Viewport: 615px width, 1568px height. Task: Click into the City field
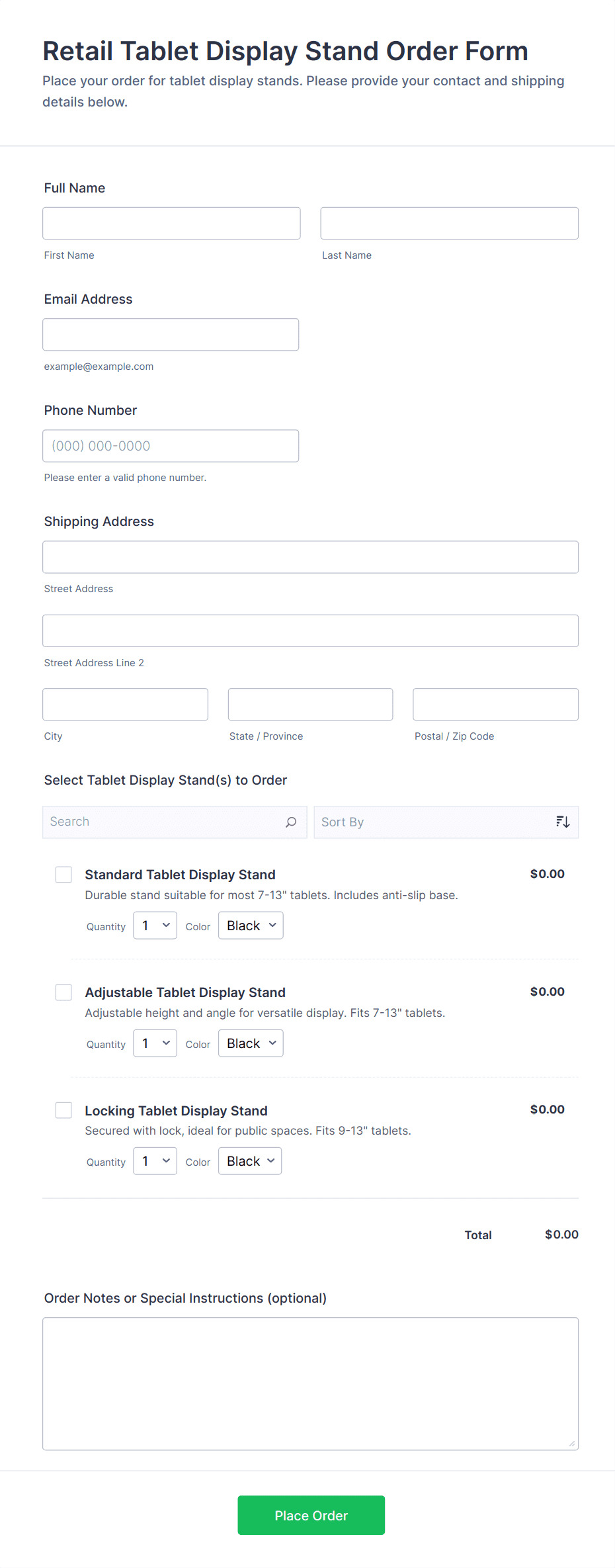point(124,704)
